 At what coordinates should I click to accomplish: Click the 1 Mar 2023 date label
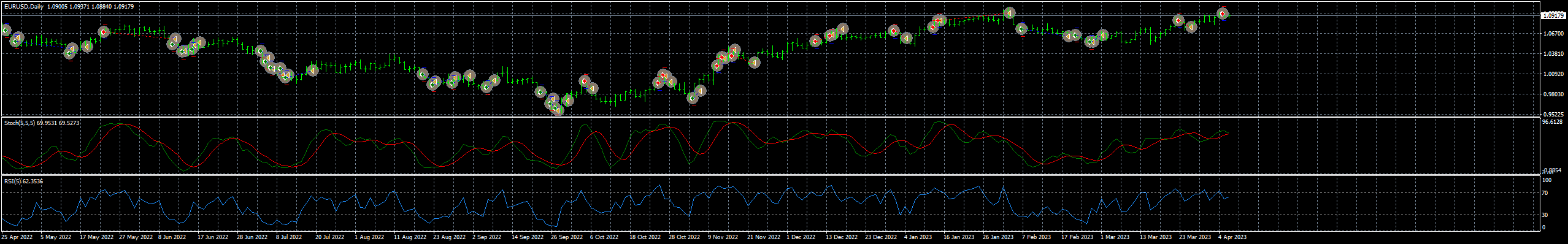1115,237
